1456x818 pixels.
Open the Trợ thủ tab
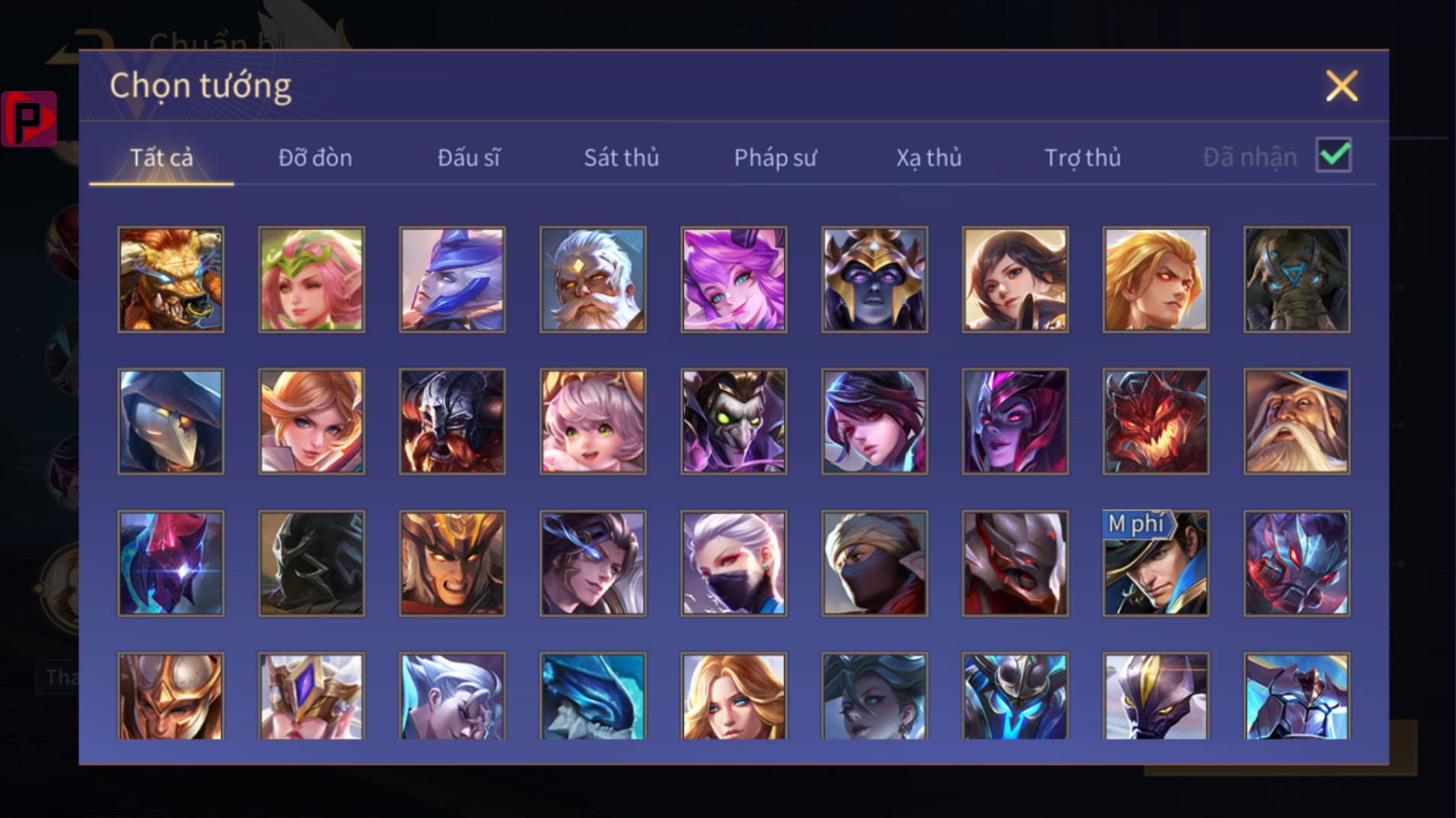pos(1083,157)
